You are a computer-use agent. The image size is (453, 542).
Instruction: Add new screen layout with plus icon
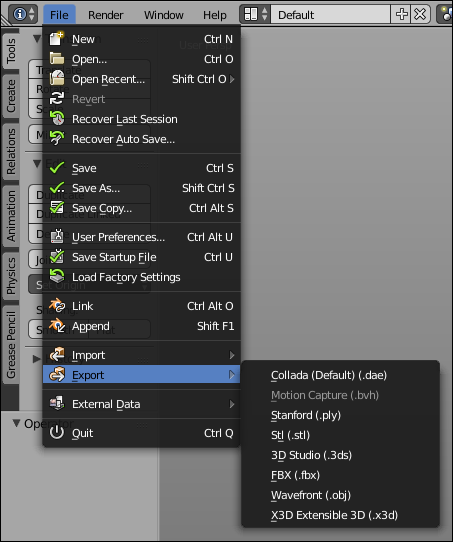coord(401,14)
